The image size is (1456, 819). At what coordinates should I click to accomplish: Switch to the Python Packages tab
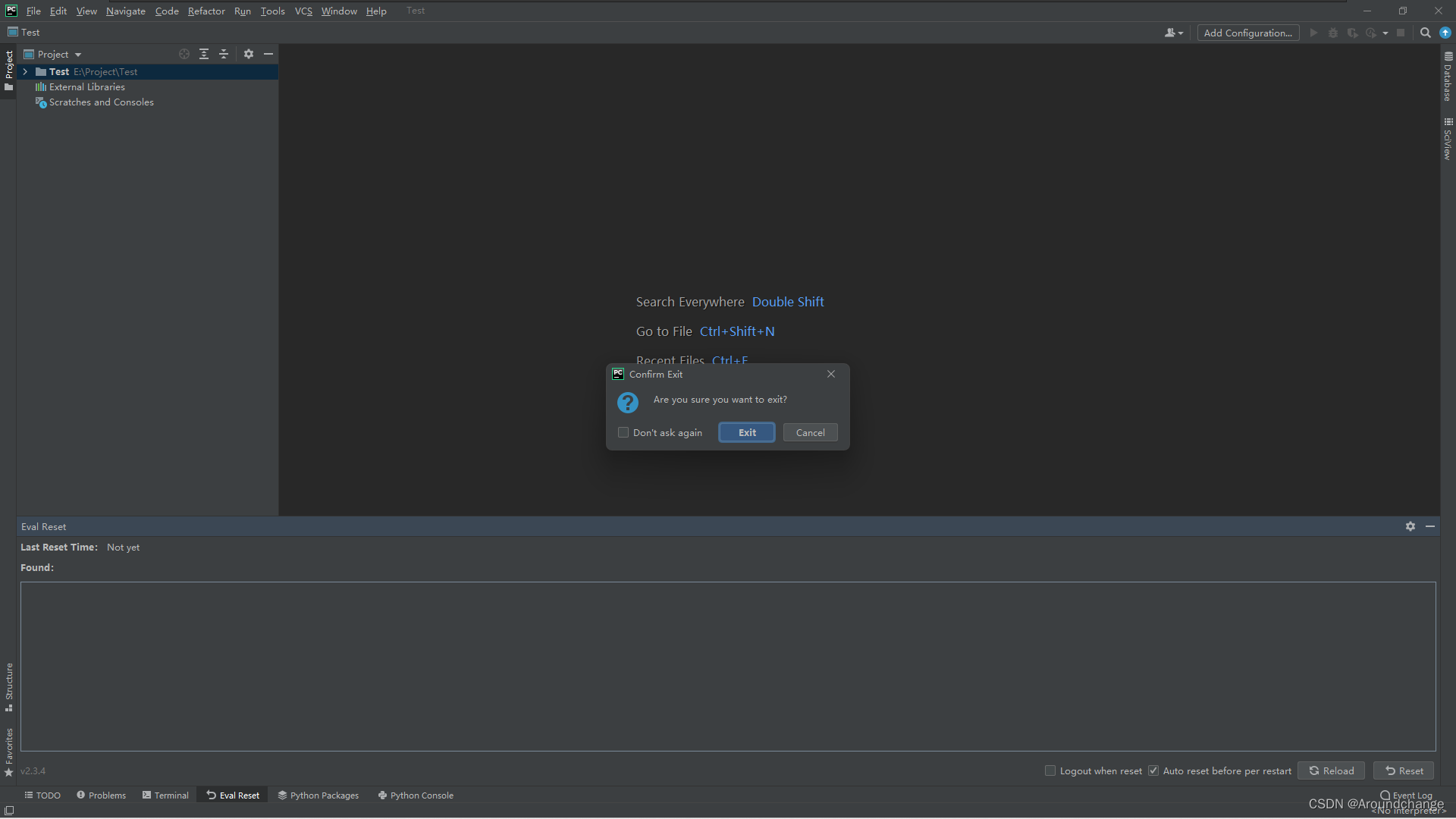tap(318, 795)
